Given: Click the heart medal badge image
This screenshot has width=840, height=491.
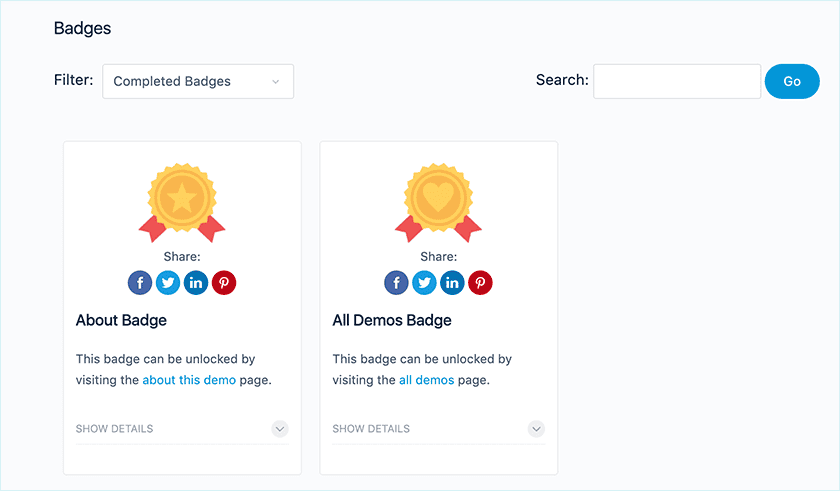Looking at the screenshot, I should pyautogui.click(x=439, y=201).
